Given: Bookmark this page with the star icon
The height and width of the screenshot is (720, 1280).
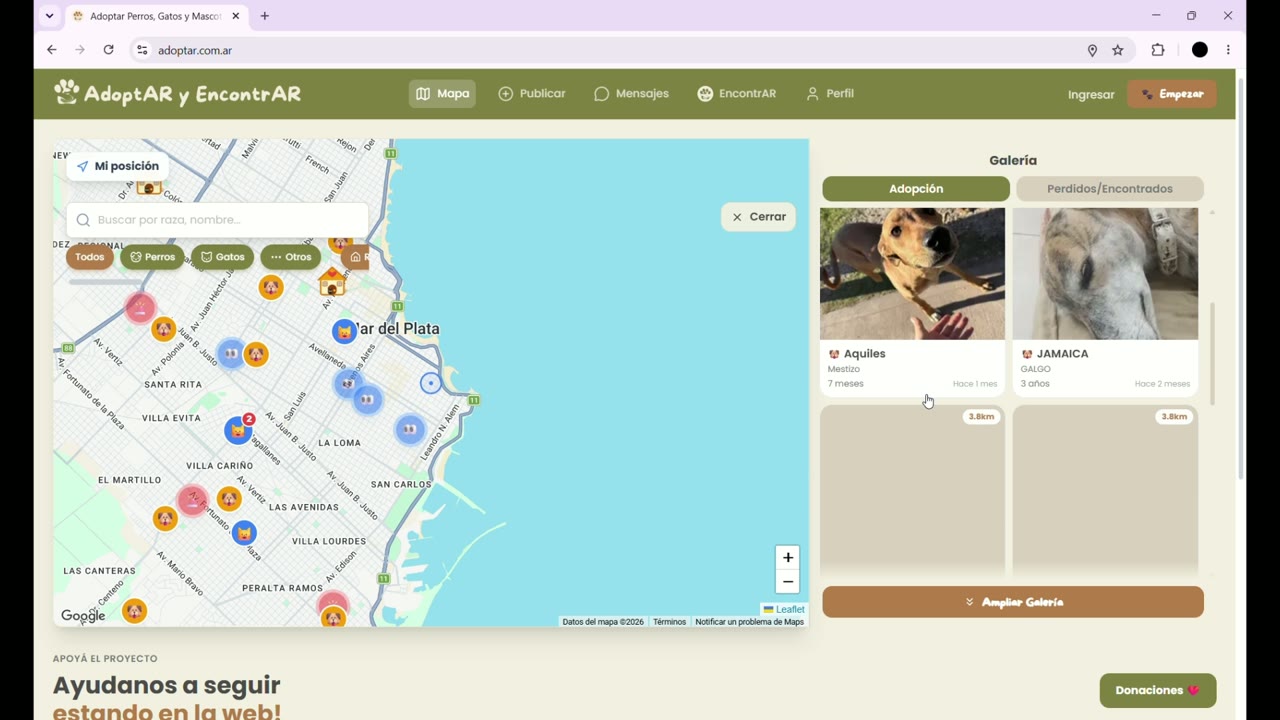Looking at the screenshot, I should tap(1118, 50).
